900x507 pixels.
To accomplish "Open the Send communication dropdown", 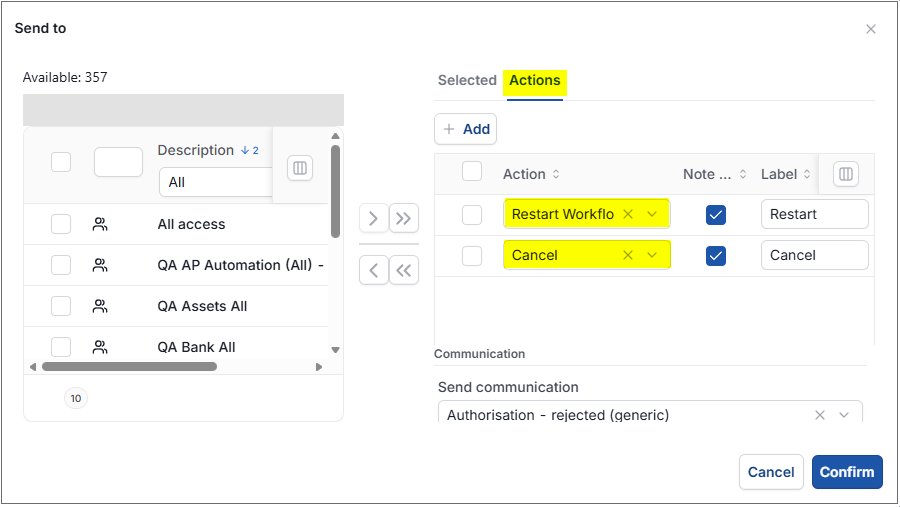I will pos(844,415).
